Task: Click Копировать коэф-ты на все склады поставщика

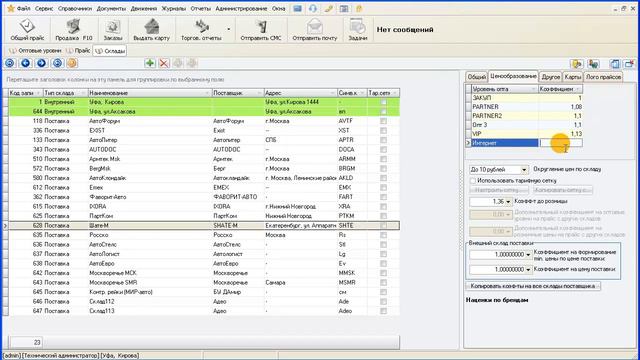Action: (533, 286)
